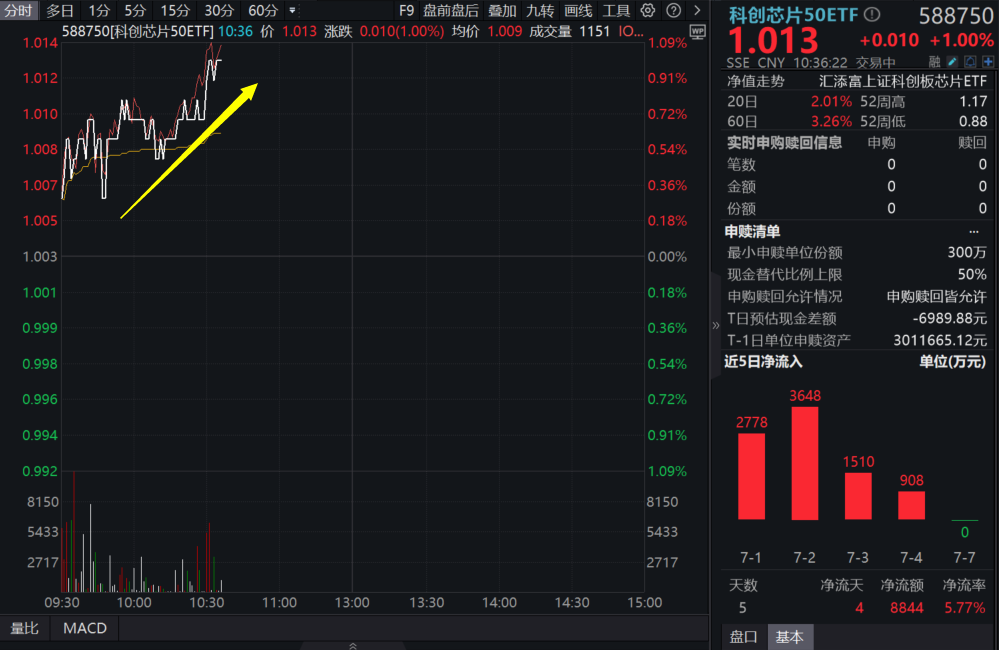This screenshot has width=999, height=650.
Task: Click the 融 margin trading indicator icon
Action: pyautogui.click(x=937, y=61)
